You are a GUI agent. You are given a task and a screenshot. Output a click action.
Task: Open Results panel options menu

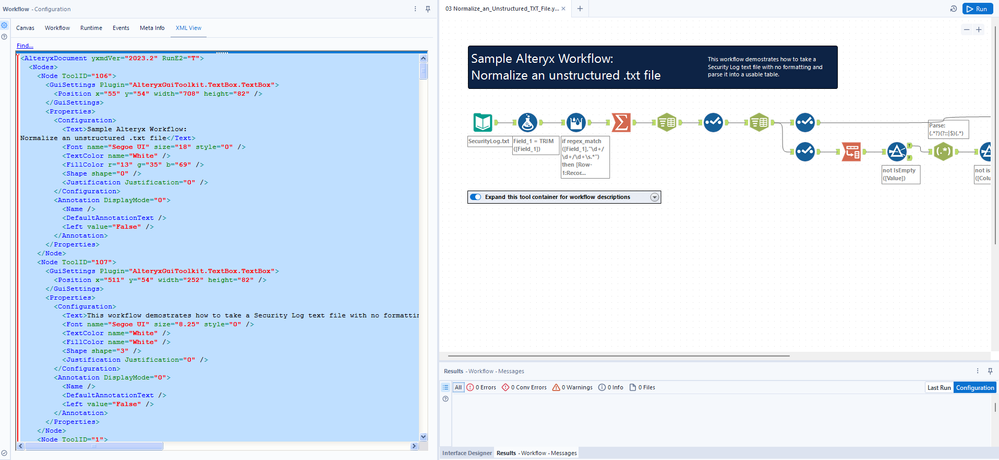978,370
